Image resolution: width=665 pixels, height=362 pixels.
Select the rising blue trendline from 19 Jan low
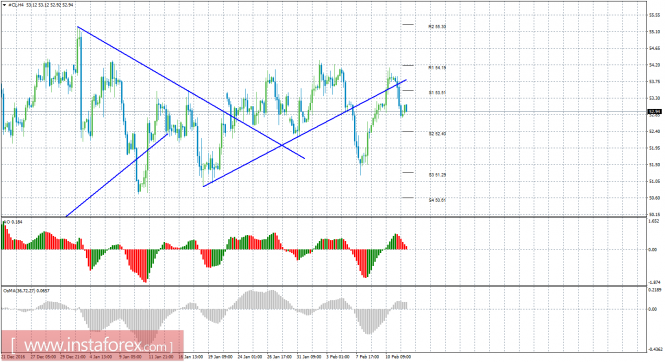pyautogui.click(x=305, y=133)
